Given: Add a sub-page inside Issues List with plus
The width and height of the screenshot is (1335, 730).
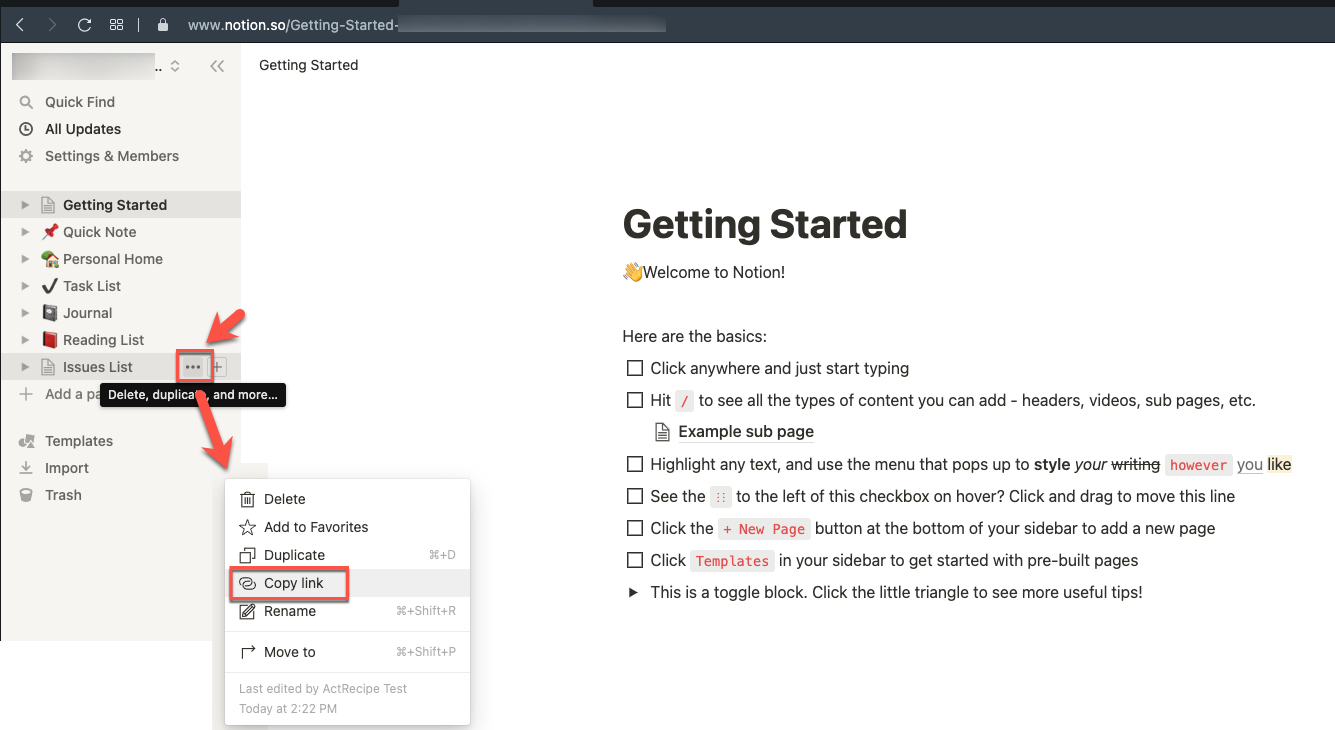Looking at the screenshot, I should pyautogui.click(x=219, y=367).
